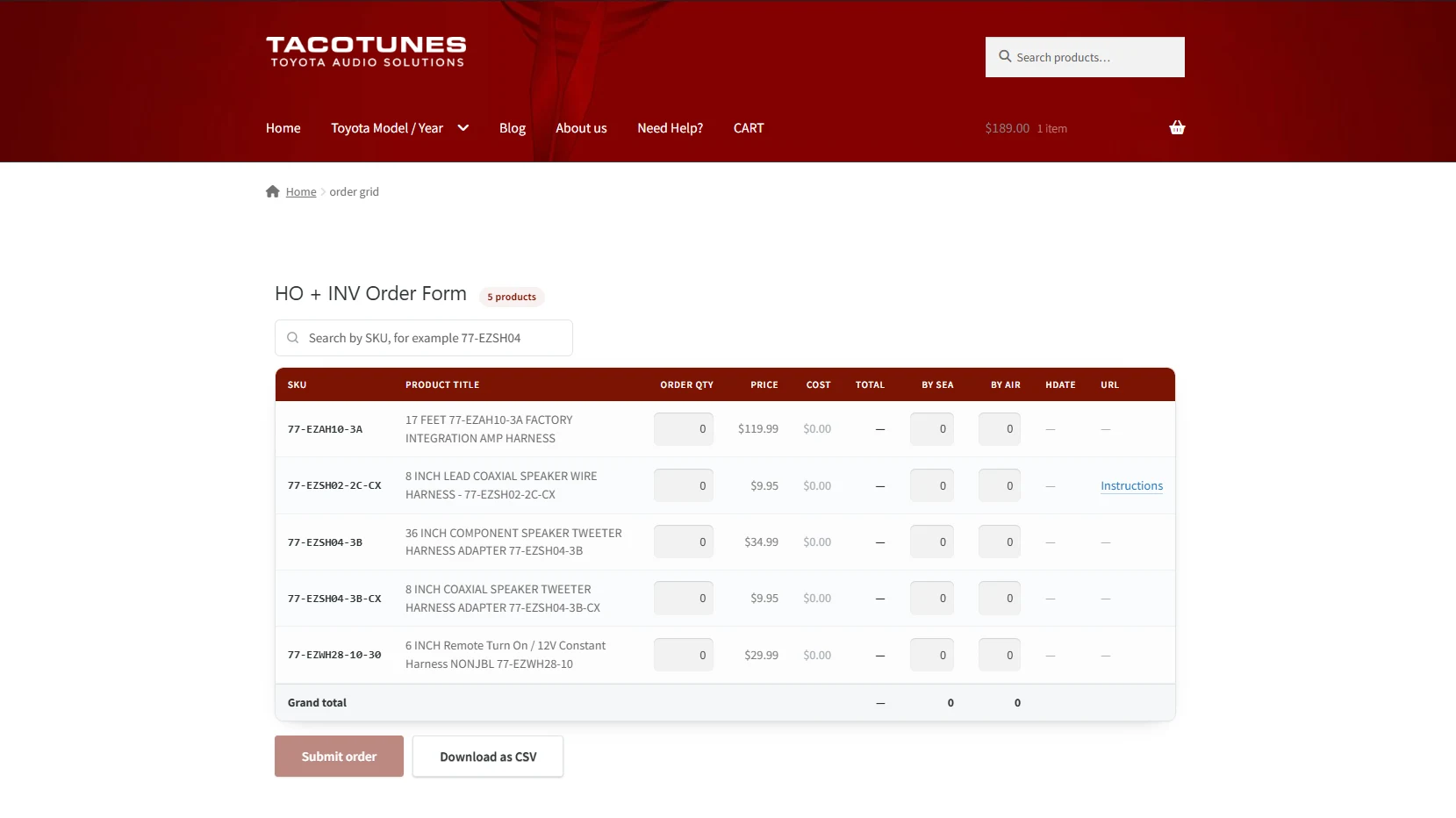Click order qty field for 77-EZSH04-3B
The width and height of the screenshot is (1456, 818).
point(684,542)
